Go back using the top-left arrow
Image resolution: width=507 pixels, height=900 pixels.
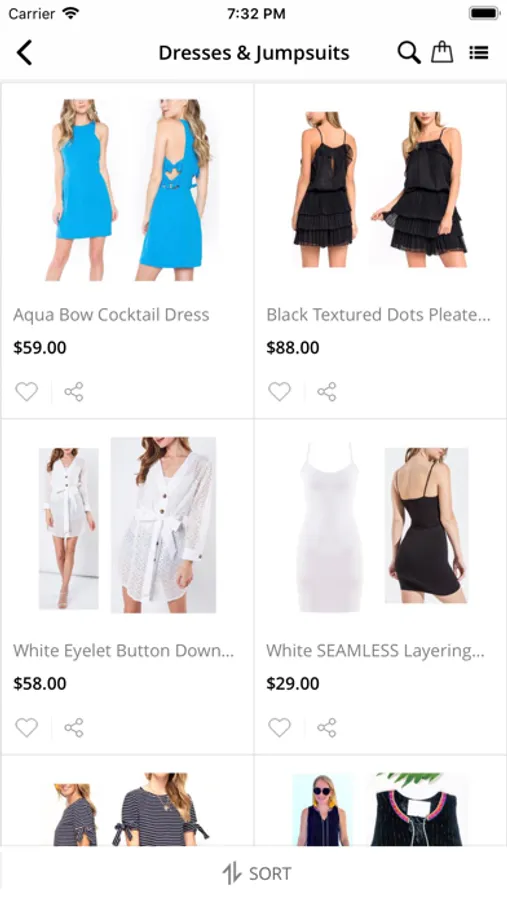tap(24, 53)
